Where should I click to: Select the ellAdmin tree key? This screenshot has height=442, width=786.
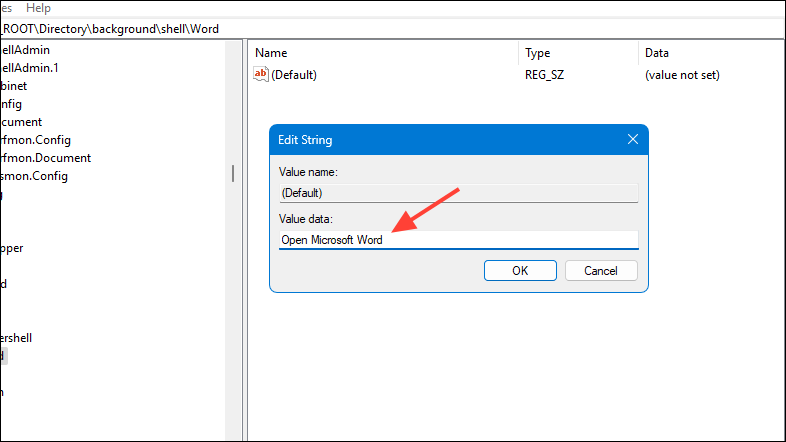click(25, 50)
